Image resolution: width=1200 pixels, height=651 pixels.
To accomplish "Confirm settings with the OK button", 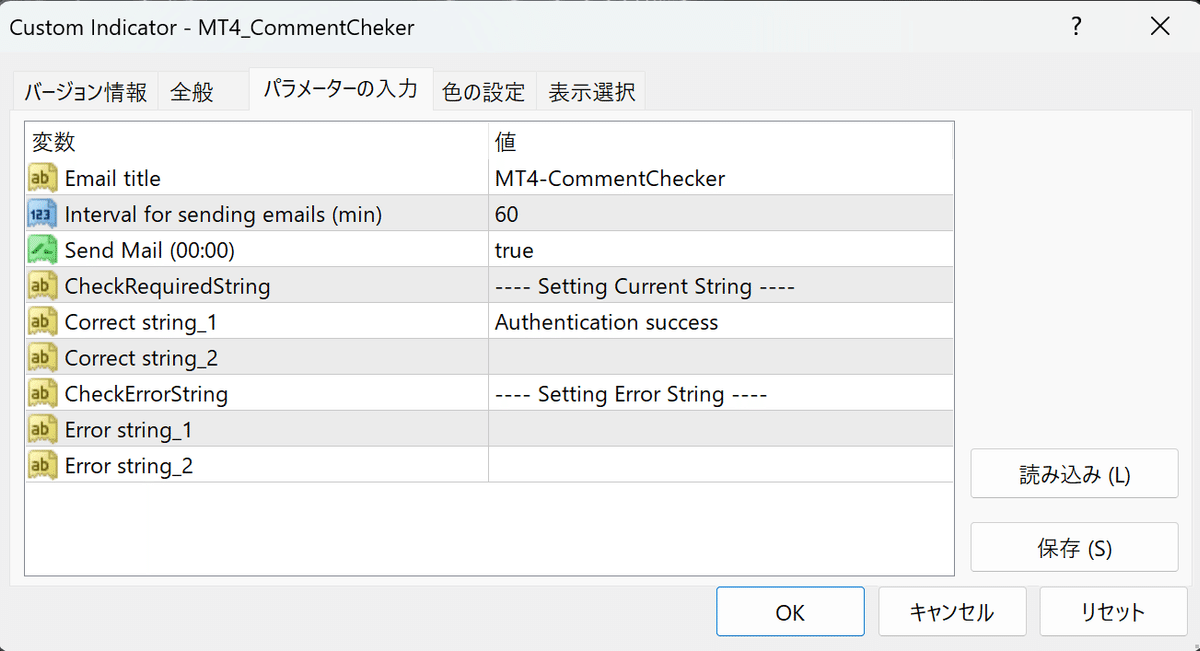I will point(790,612).
